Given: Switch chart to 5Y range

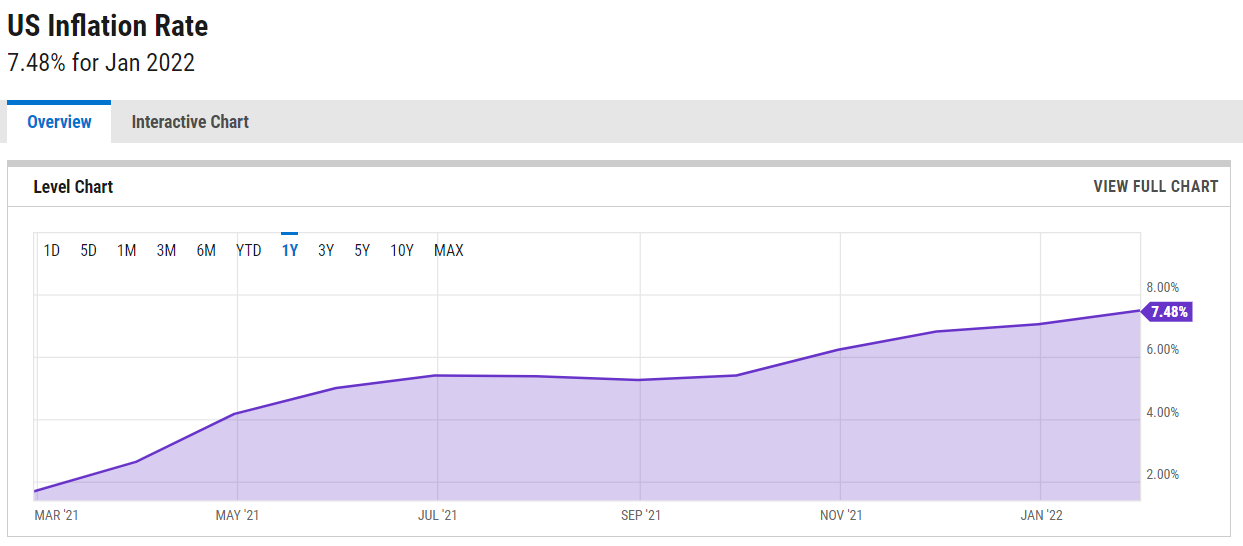Looking at the screenshot, I should point(362,250).
